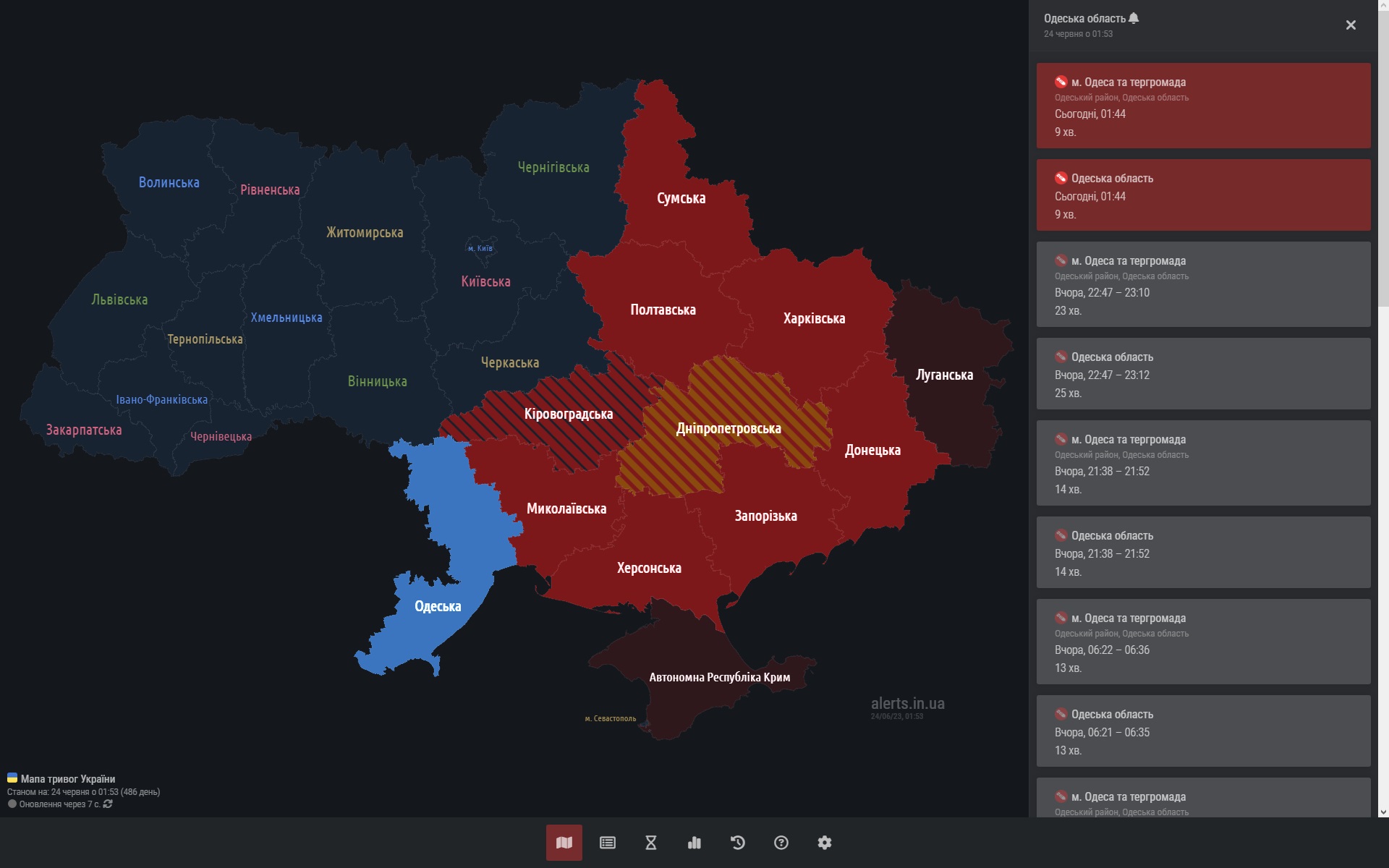1389x868 pixels.
Task: Select the Дніпропетровська striped region
Action: tap(728, 428)
